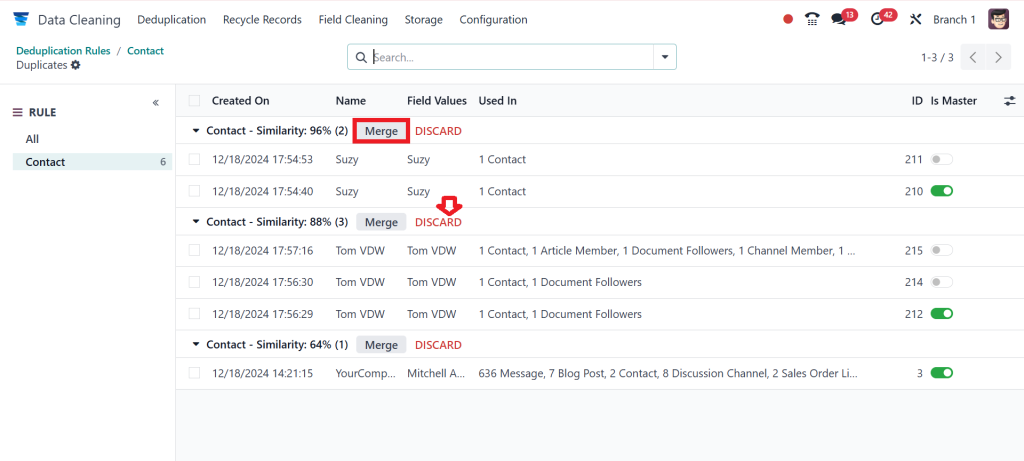Discard the Similarity 64% group
This screenshot has height=461, width=1024.
[438, 345]
